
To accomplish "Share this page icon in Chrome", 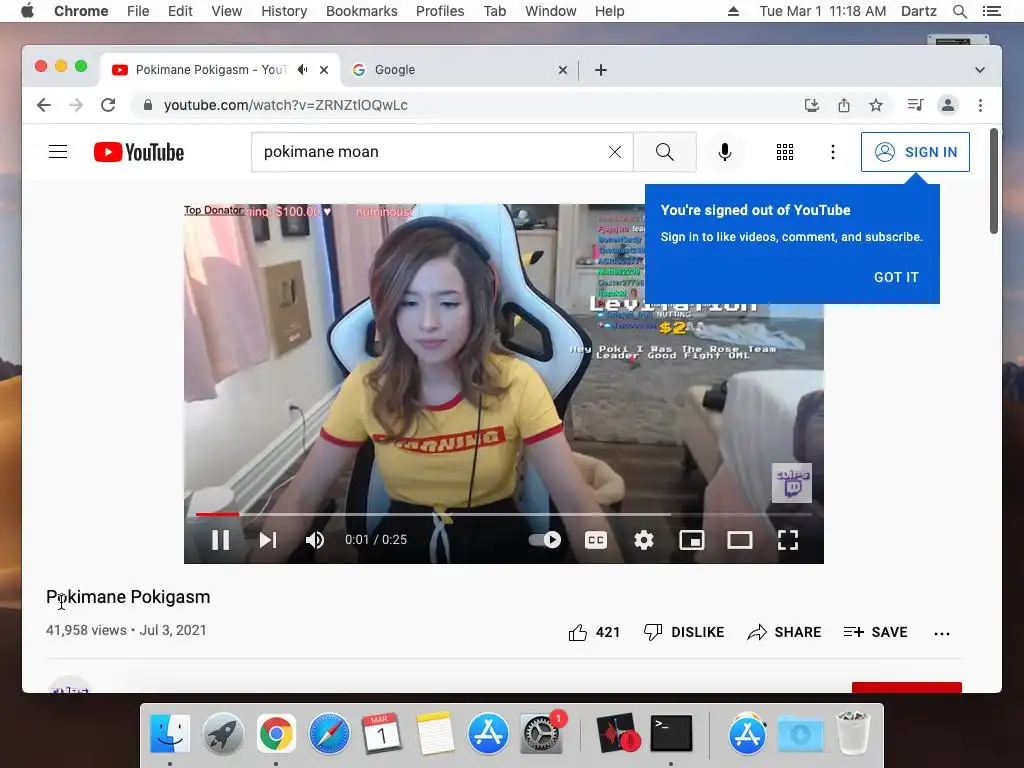I will (844, 105).
